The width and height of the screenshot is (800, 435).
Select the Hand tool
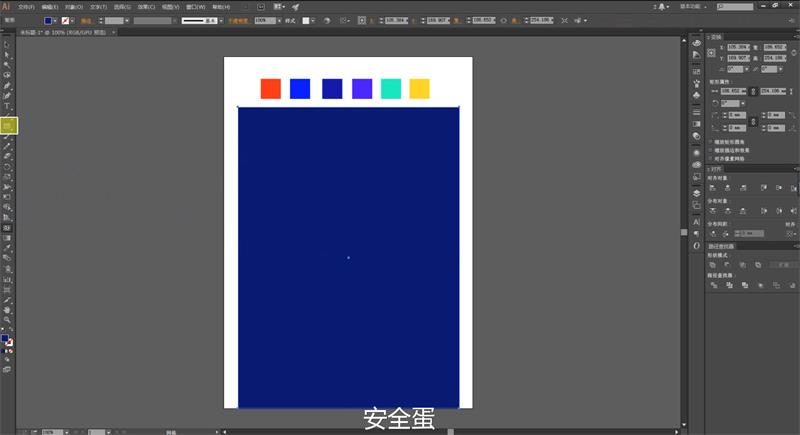coord(7,310)
